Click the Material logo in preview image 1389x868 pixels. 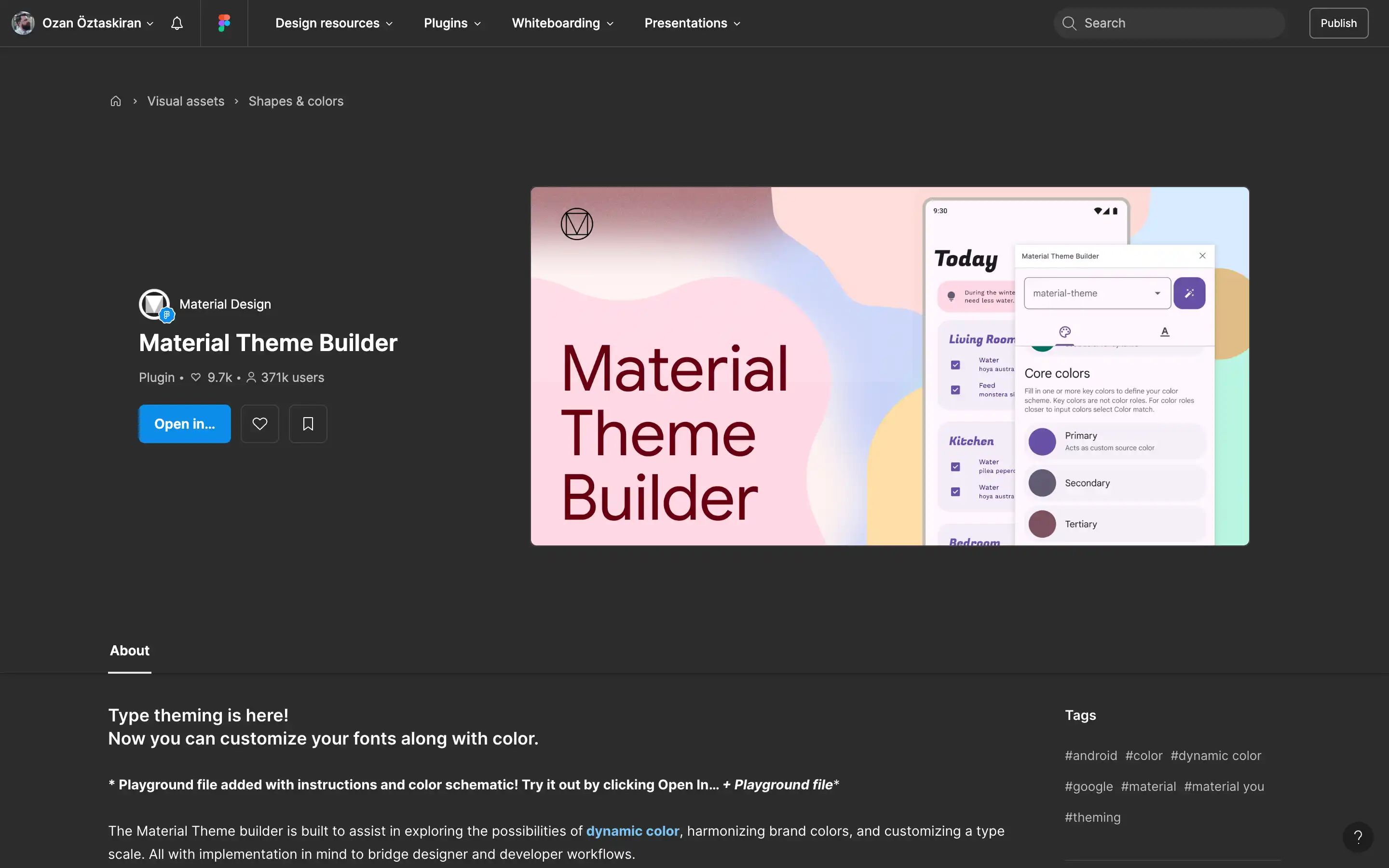577,224
